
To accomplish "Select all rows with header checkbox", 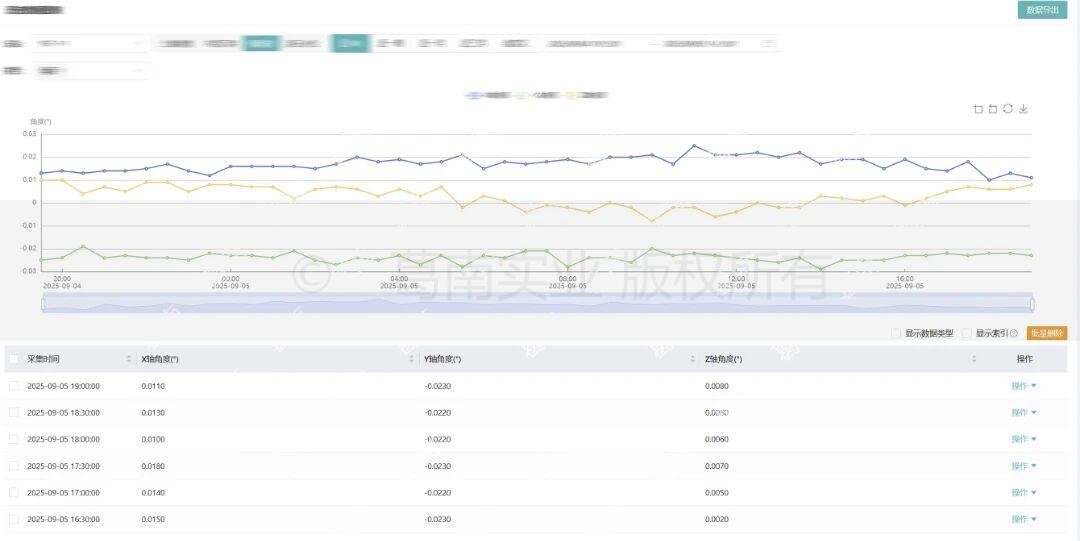I will (x=14, y=359).
